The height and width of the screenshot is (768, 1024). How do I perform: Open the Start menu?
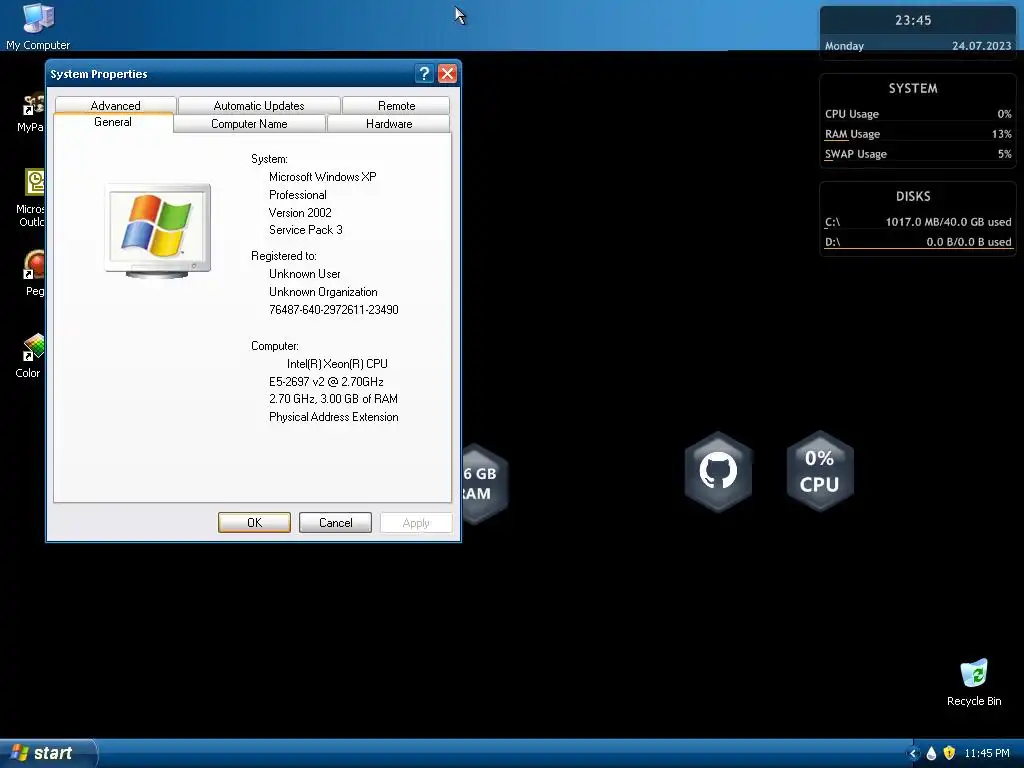tap(48, 753)
